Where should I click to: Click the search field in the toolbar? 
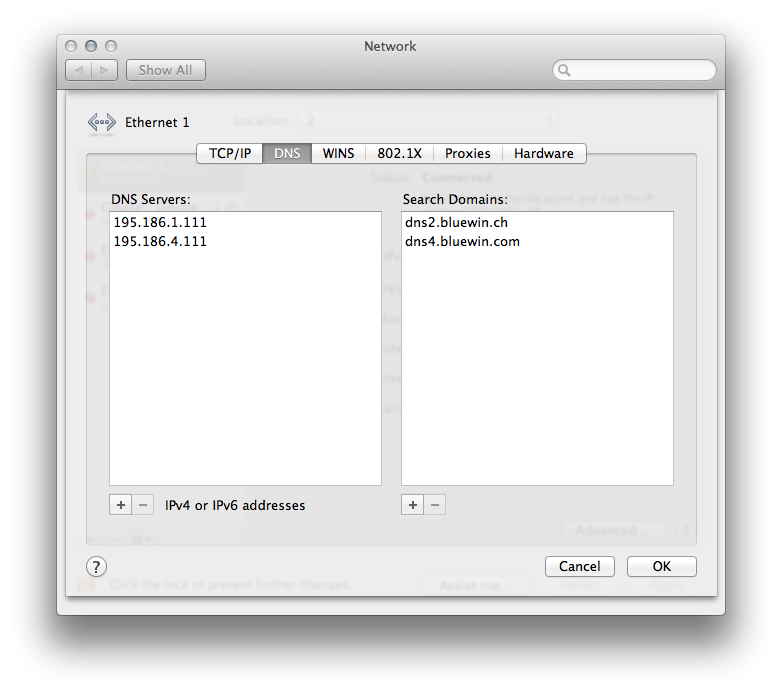point(640,70)
